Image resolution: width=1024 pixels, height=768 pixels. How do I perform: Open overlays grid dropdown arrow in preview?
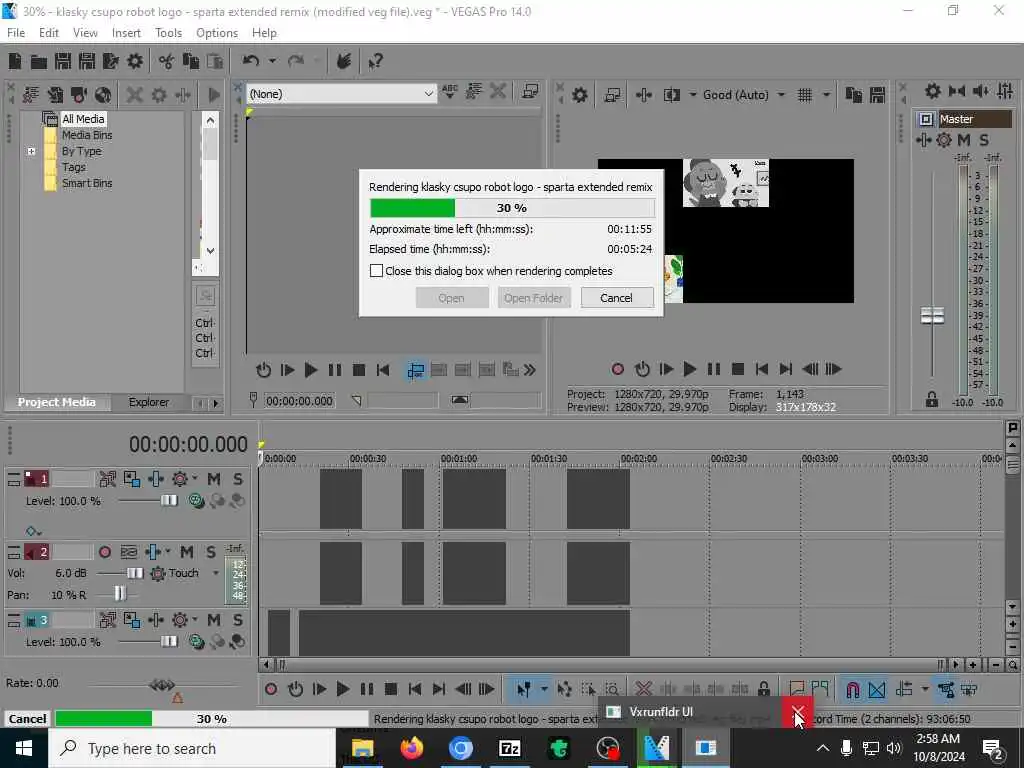(826, 95)
